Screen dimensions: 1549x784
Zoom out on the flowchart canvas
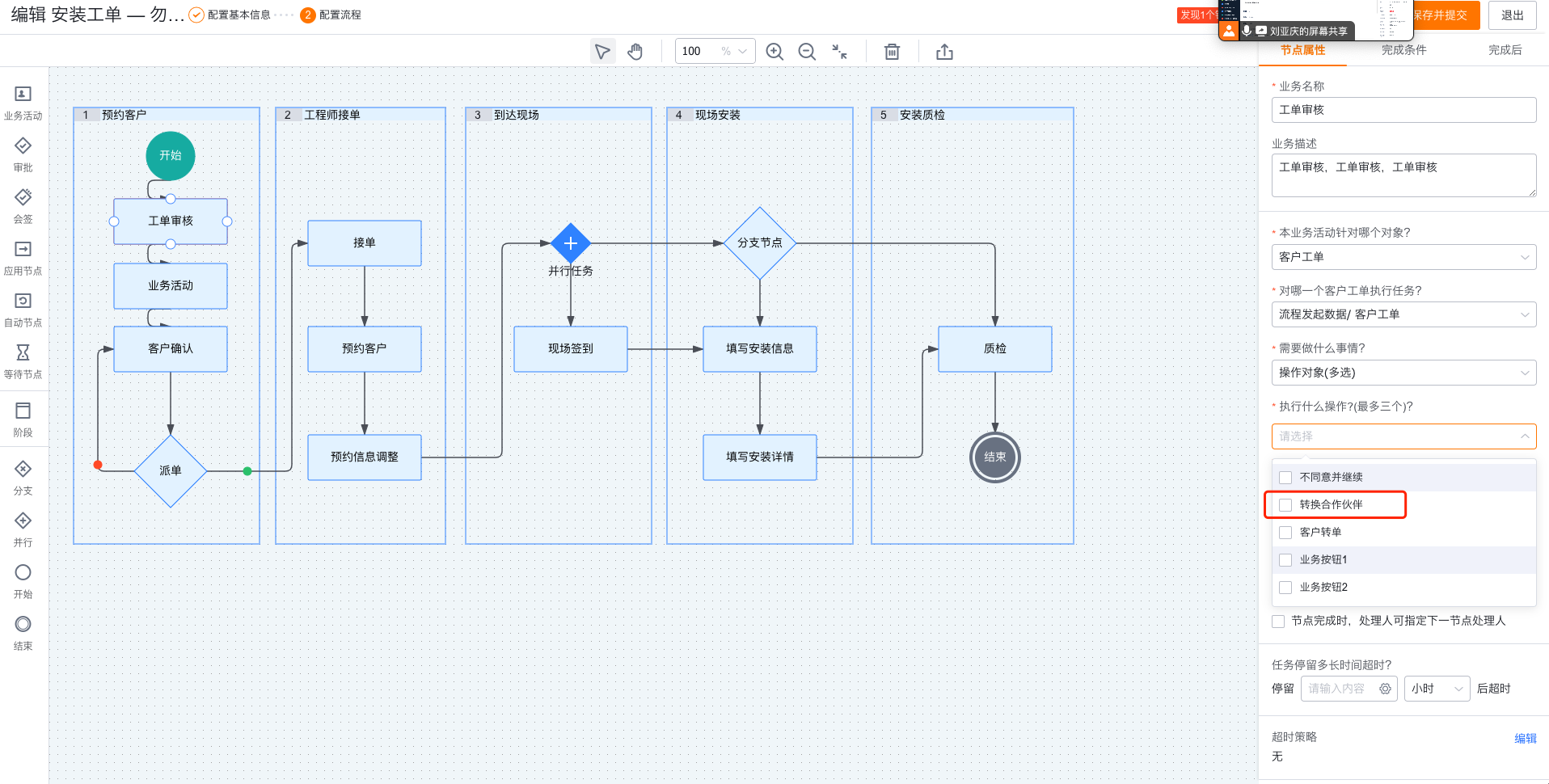(807, 52)
